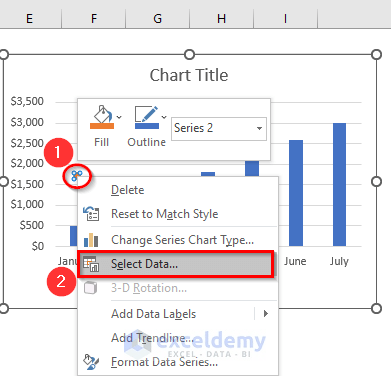The width and height of the screenshot is (391, 376).
Task: Click the Select Data table icon
Action: 91,264
